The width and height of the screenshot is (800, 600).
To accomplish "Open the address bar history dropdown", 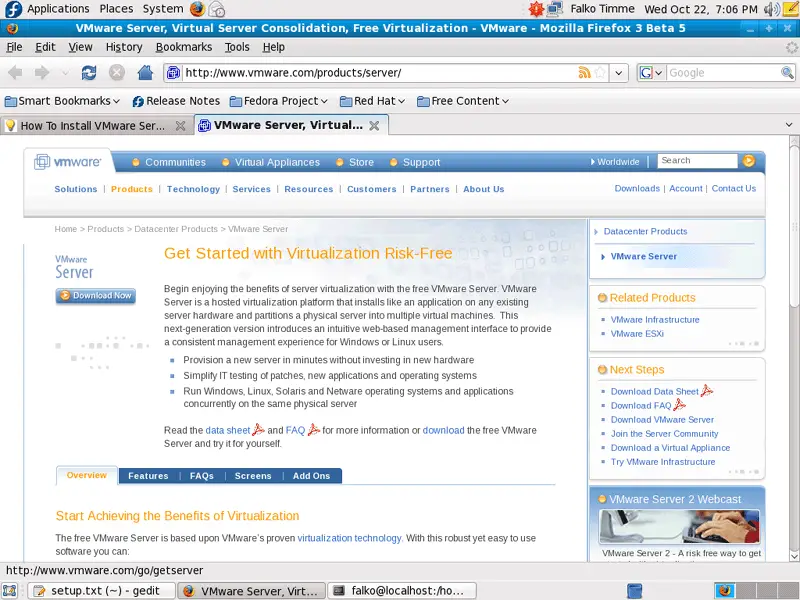I will 618,72.
